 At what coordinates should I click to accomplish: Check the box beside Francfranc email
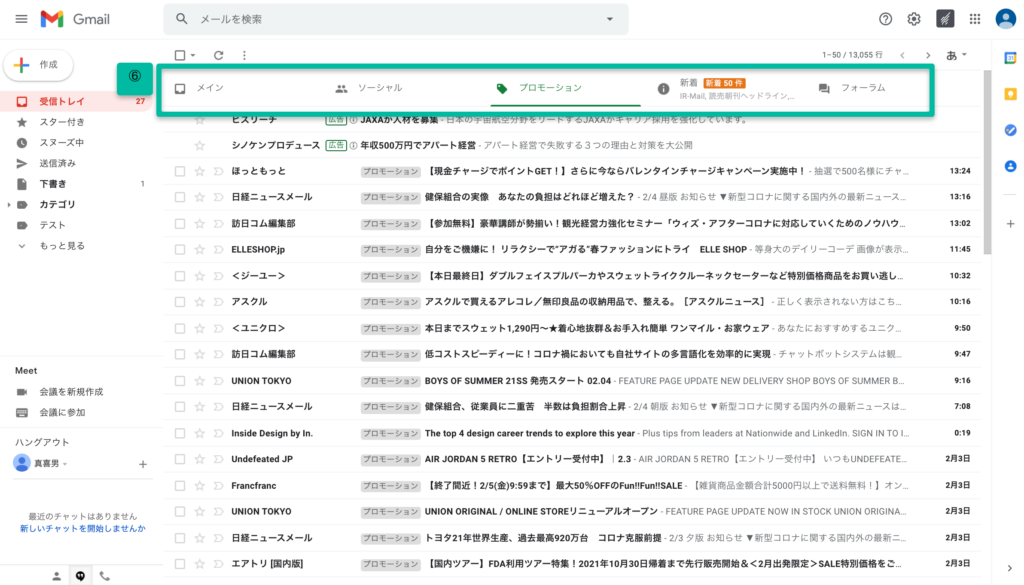[180, 485]
